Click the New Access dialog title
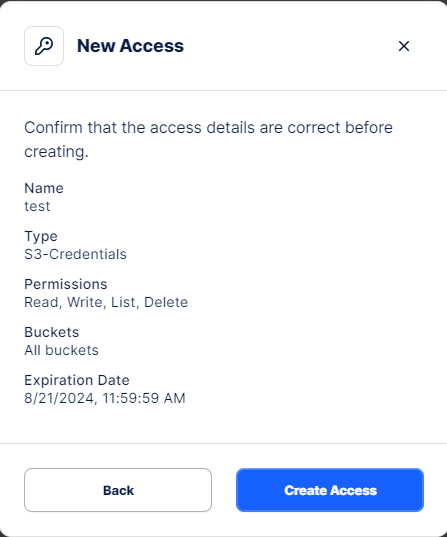This screenshot has height=537, width=447. [131, 46]
